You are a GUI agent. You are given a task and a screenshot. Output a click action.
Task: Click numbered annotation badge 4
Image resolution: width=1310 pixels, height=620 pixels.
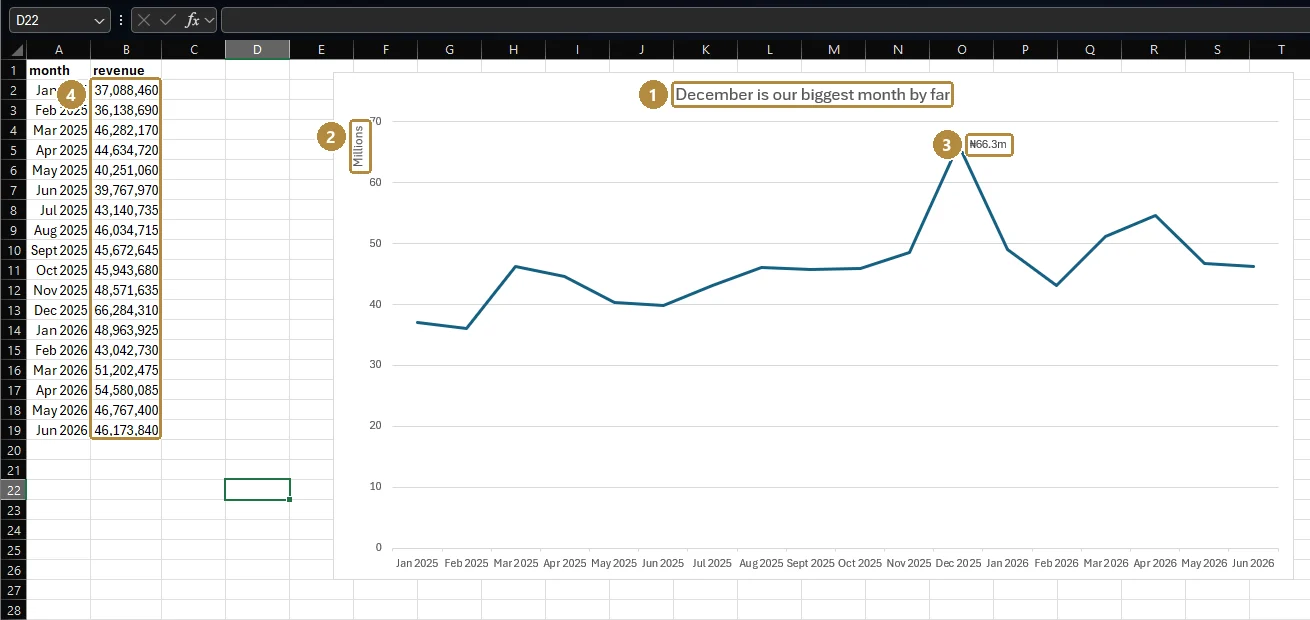pos(71,94)
